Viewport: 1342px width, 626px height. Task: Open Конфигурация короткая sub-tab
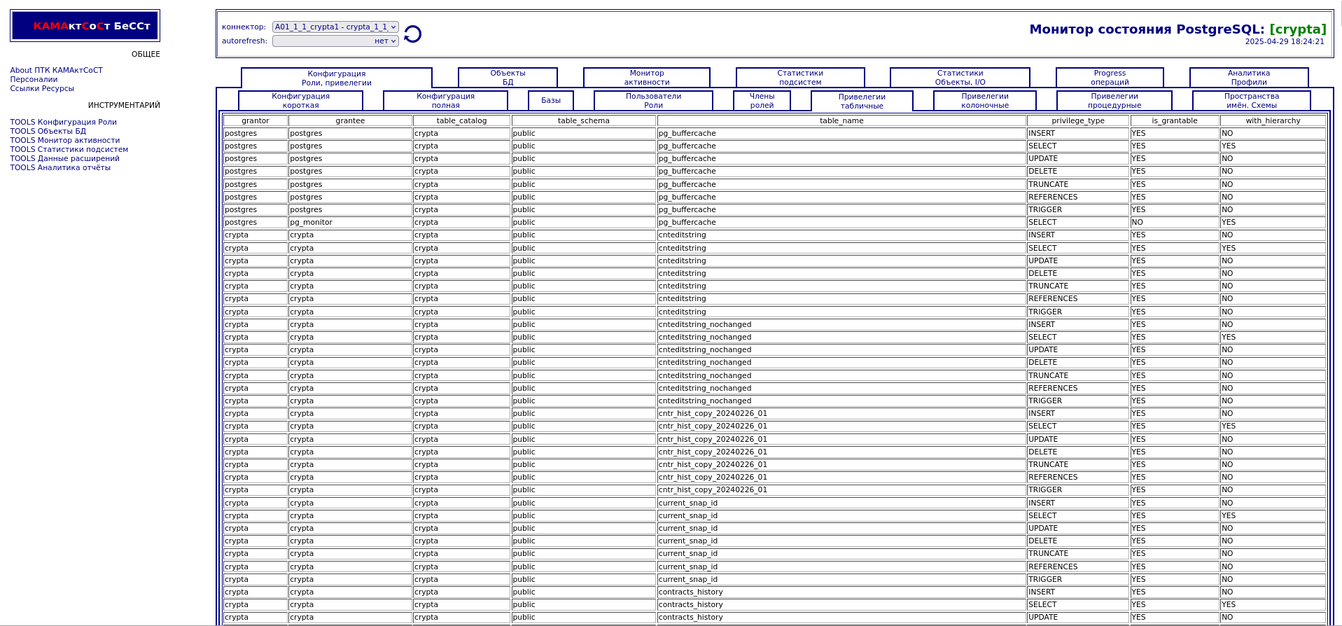[x=301, y=100]
